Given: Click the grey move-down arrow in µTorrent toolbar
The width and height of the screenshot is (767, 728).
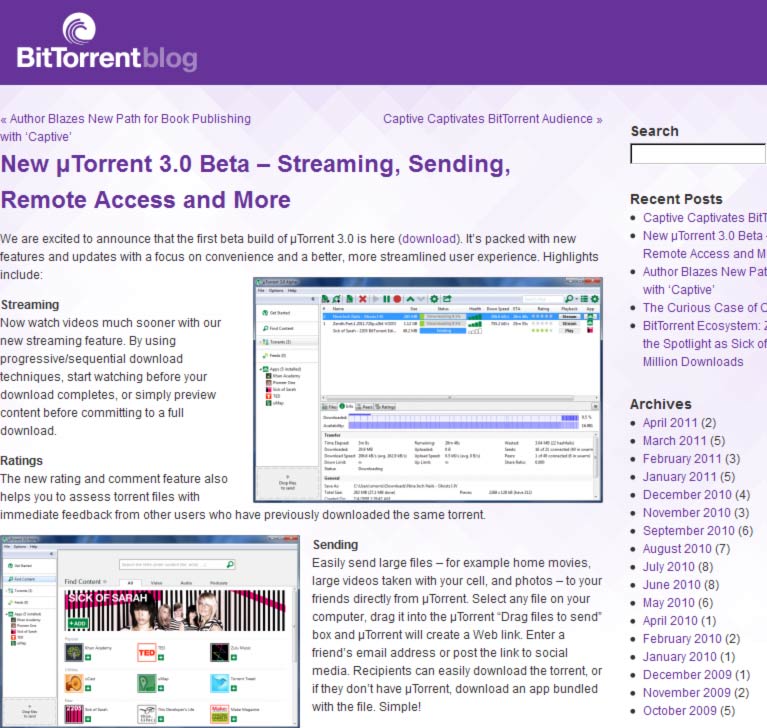Looking at the screenshot, I should click(x=421, y=299).
